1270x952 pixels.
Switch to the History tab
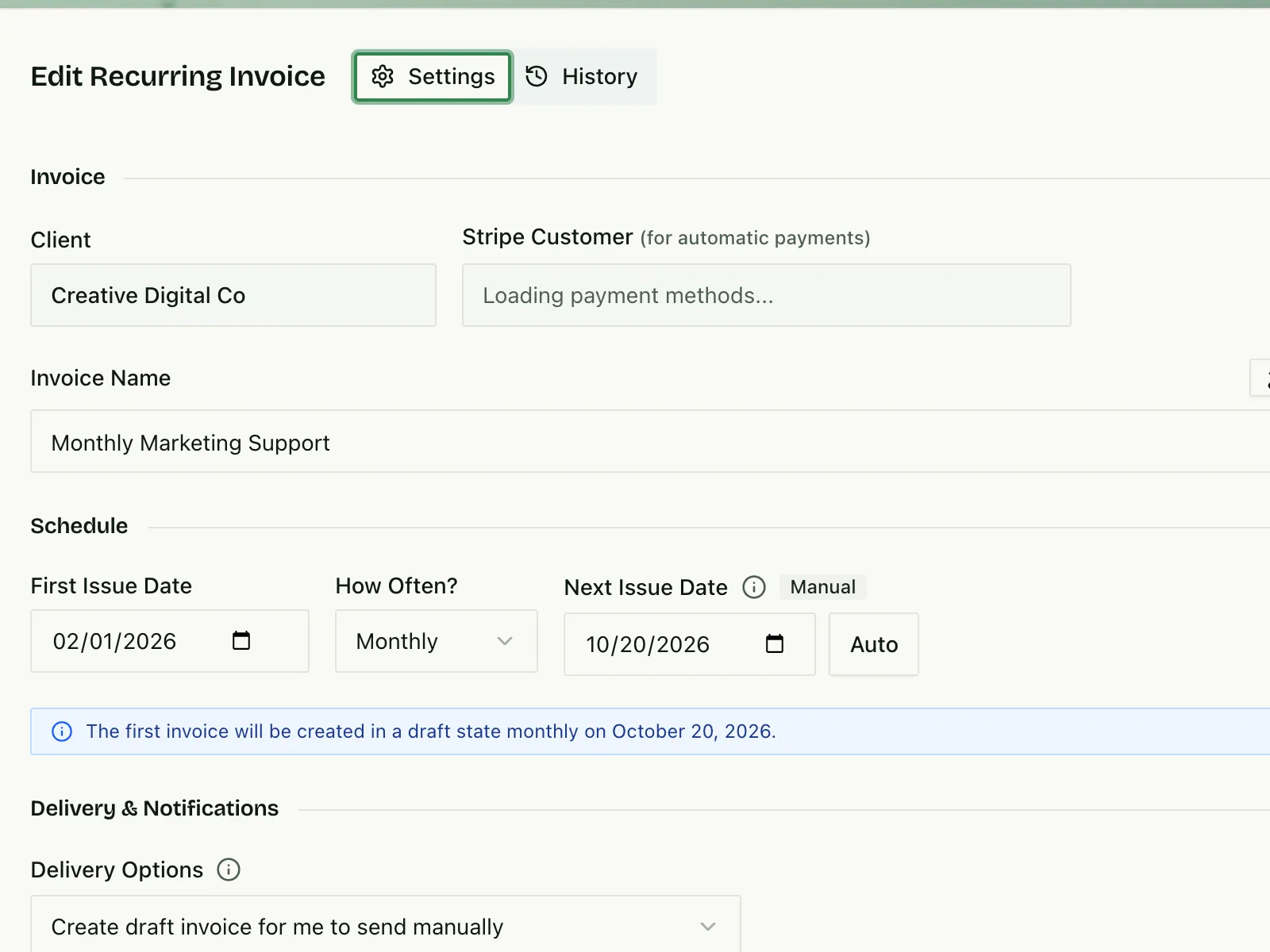point(583,77)
